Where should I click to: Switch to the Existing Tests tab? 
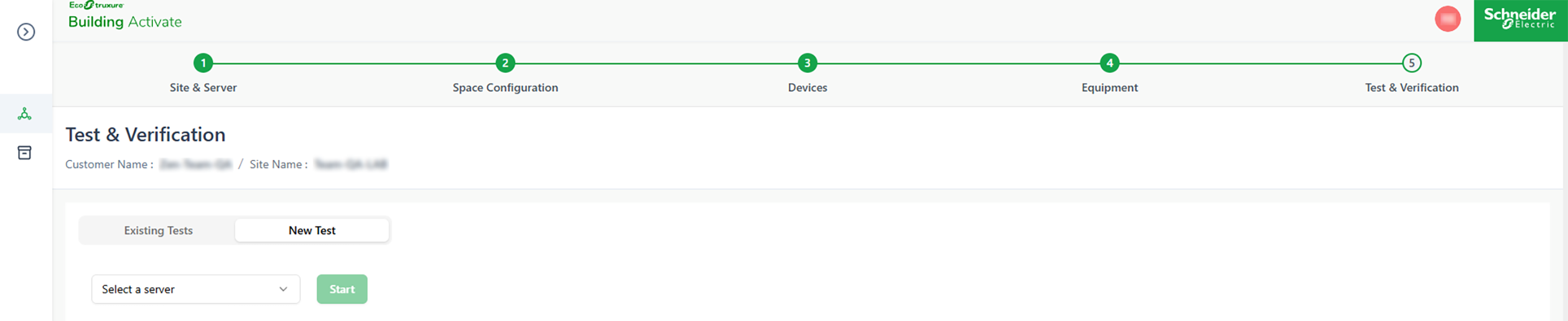(x=158, y=230)
